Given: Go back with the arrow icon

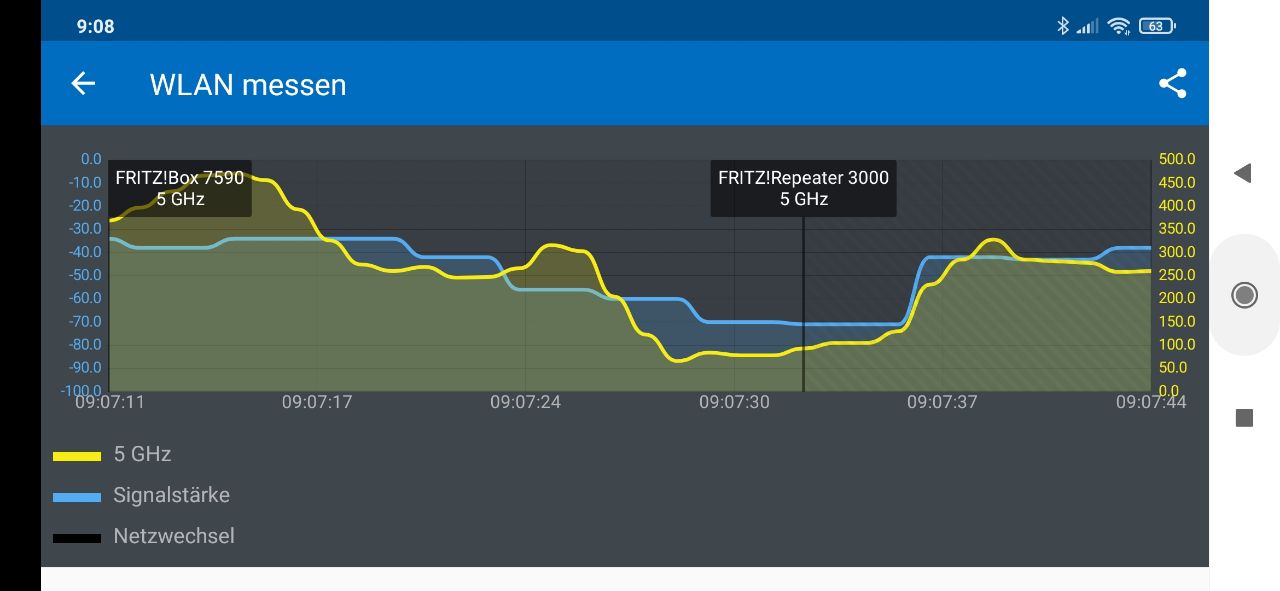Looking at the screenshot, I should 83,84.
